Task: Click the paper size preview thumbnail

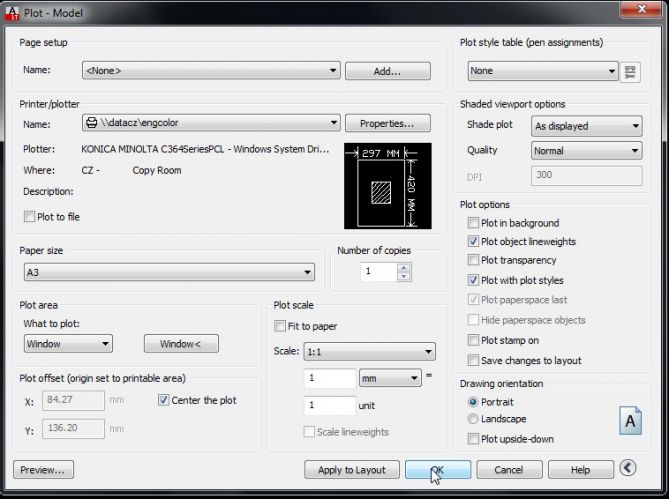Action: 387,186
